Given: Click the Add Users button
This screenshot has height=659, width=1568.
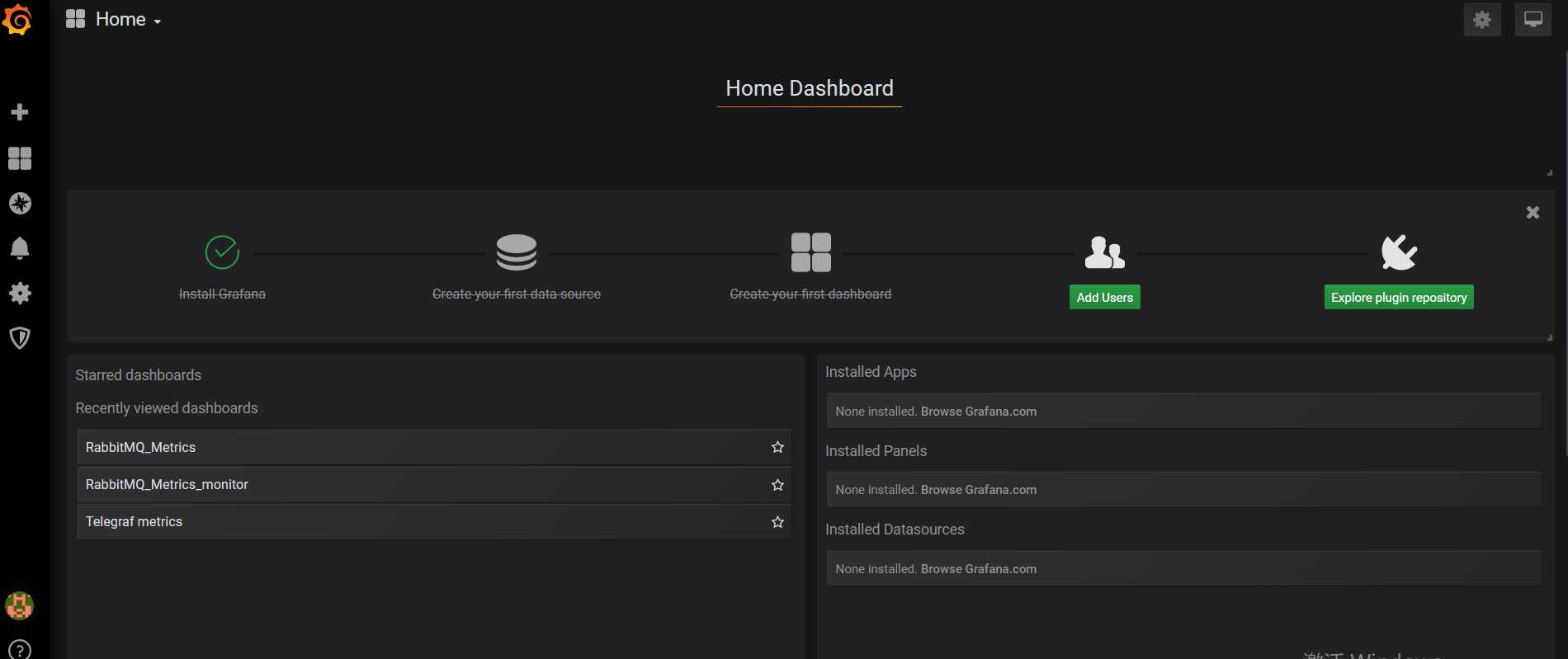Looking at the screenshot, I should coord(1104,298).
